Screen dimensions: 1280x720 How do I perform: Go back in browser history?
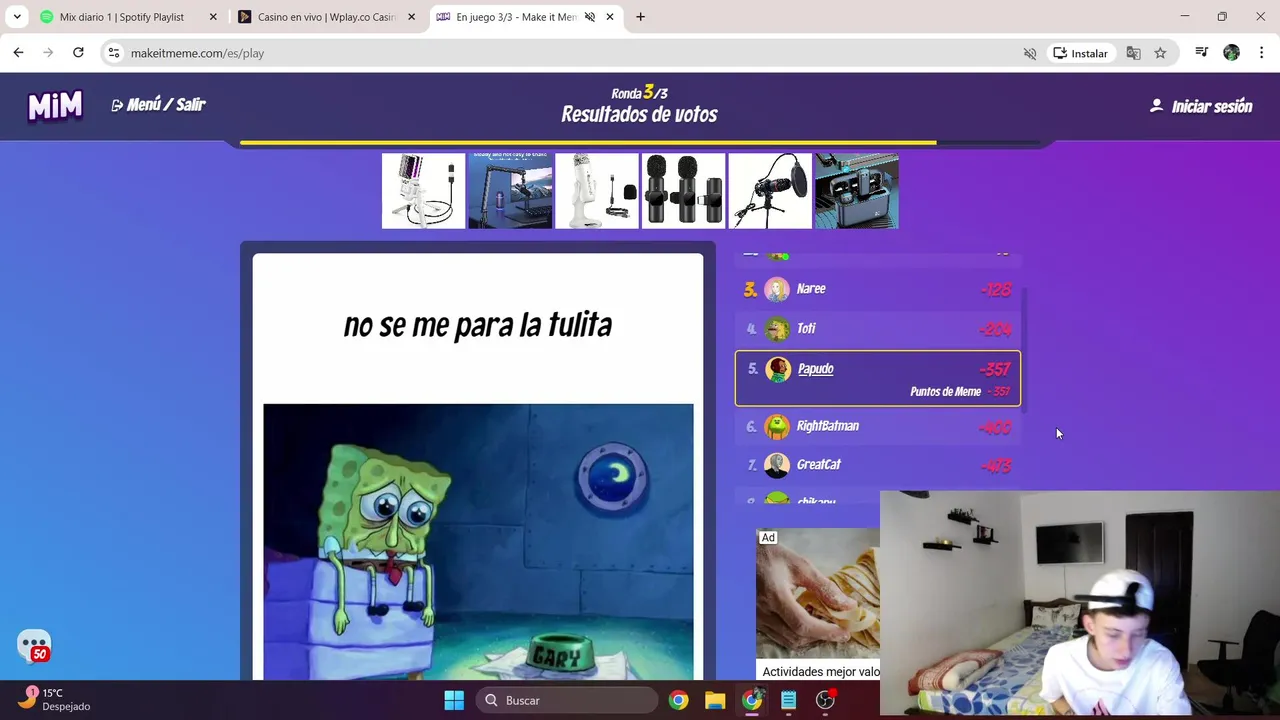click(18, 53)
